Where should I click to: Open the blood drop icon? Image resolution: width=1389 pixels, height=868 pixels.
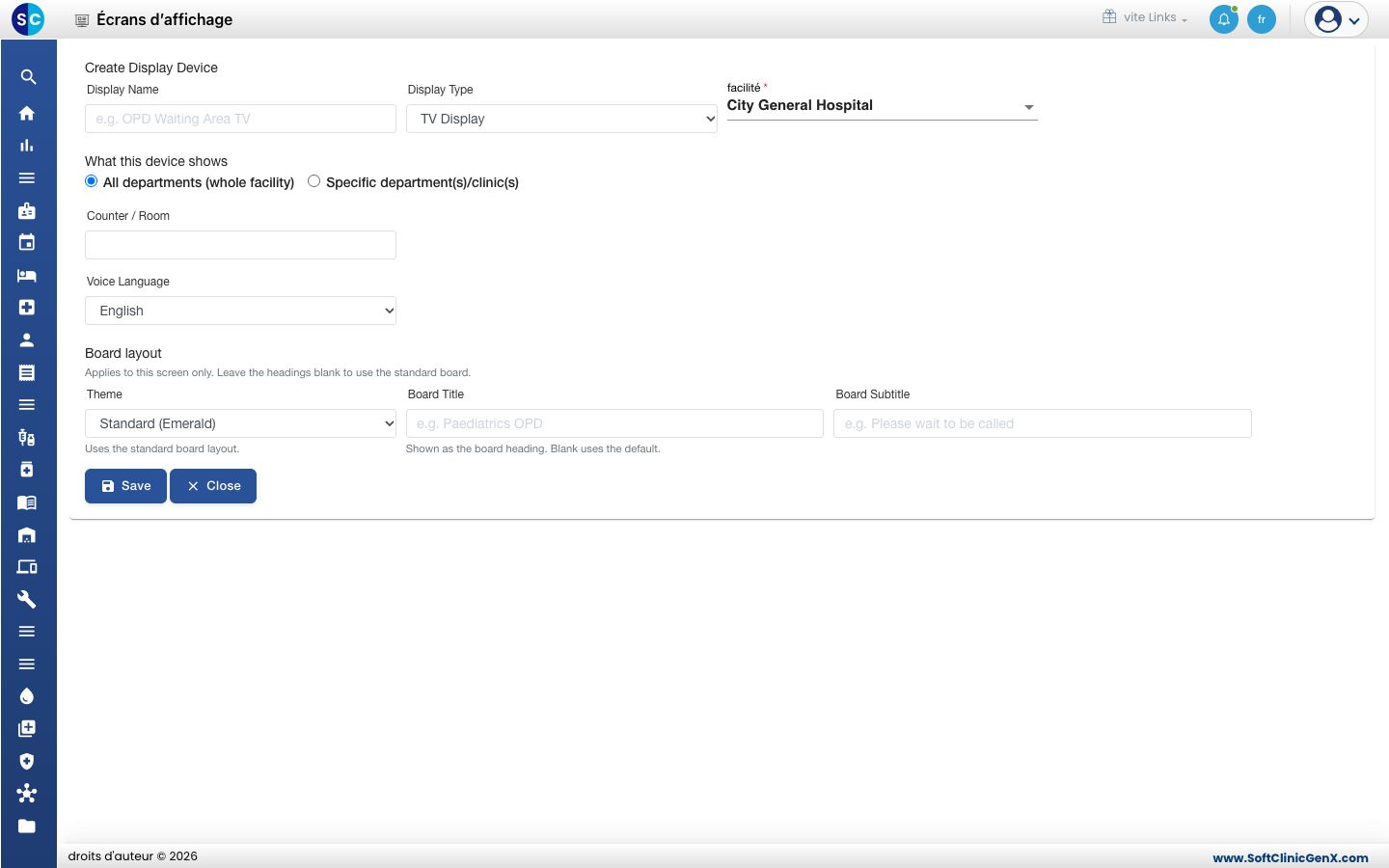pyautogui.click(x=27, y=696)
